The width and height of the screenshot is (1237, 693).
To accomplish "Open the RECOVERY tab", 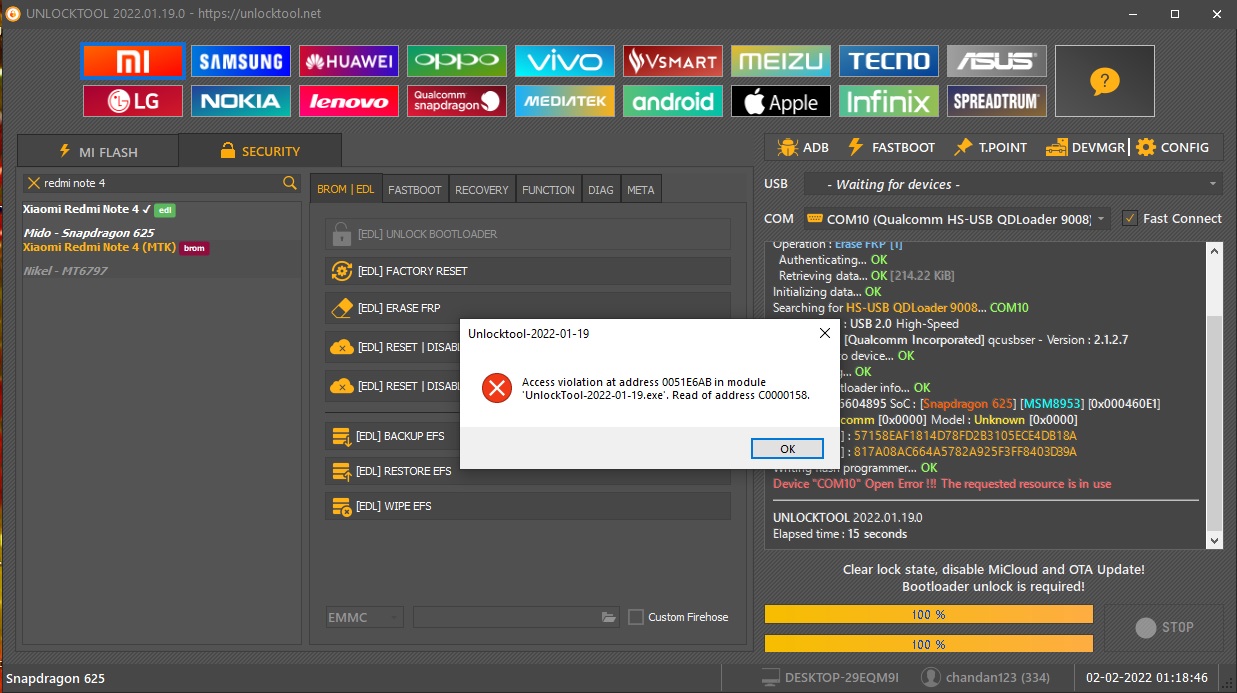I will coord(481,189).
